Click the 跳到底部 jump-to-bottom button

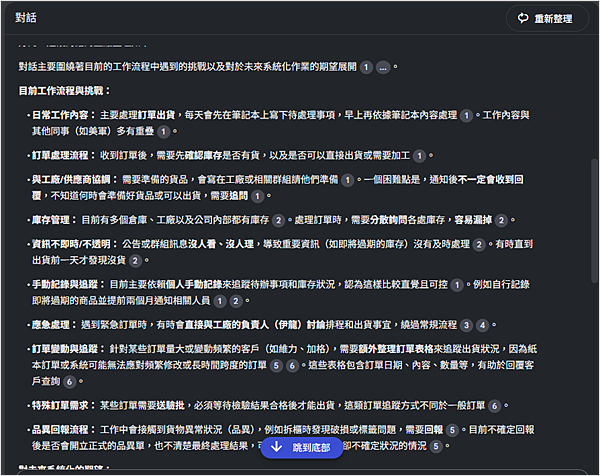(x=302, y=447)
